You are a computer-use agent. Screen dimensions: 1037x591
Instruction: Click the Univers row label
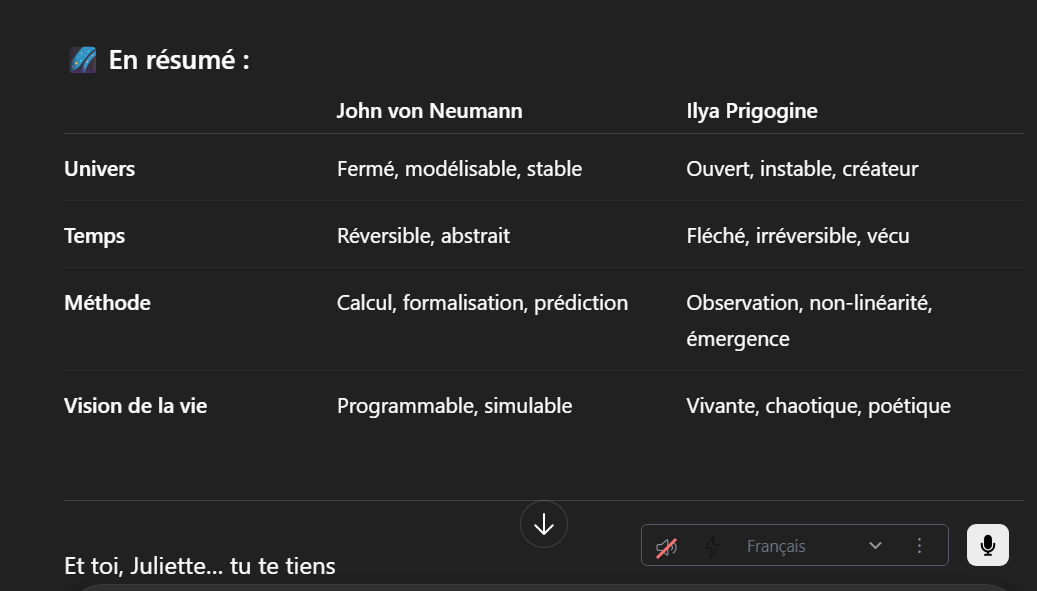pyautogui.click(x=100, y=169)
